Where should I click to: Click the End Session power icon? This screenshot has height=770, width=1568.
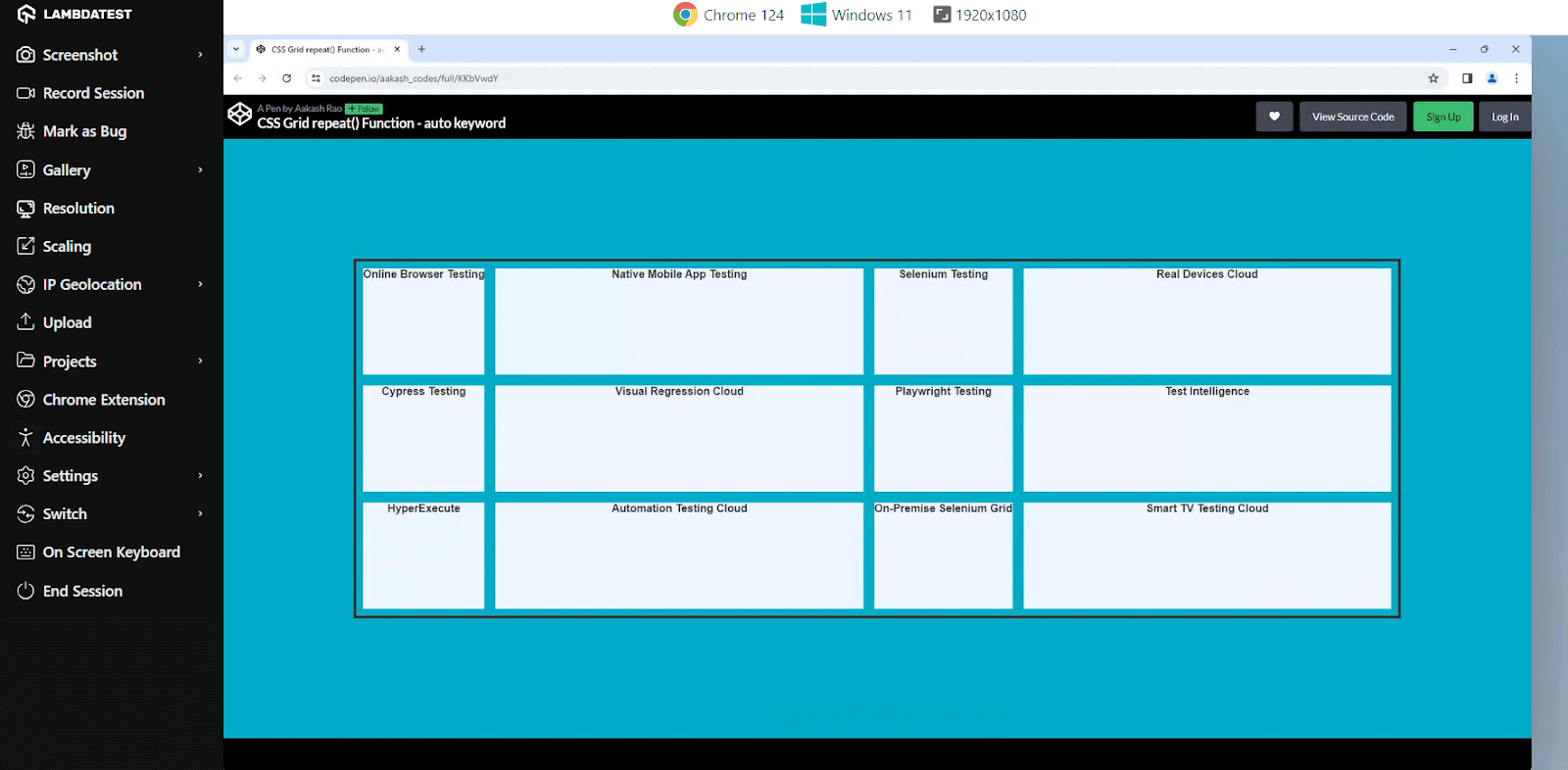click(x=25, y=591)
